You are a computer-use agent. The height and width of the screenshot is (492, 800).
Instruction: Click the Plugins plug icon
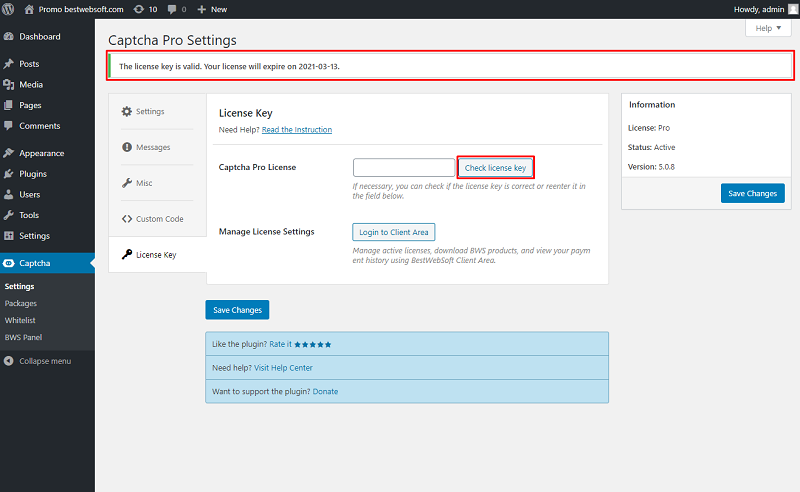[x=8, y=174]
